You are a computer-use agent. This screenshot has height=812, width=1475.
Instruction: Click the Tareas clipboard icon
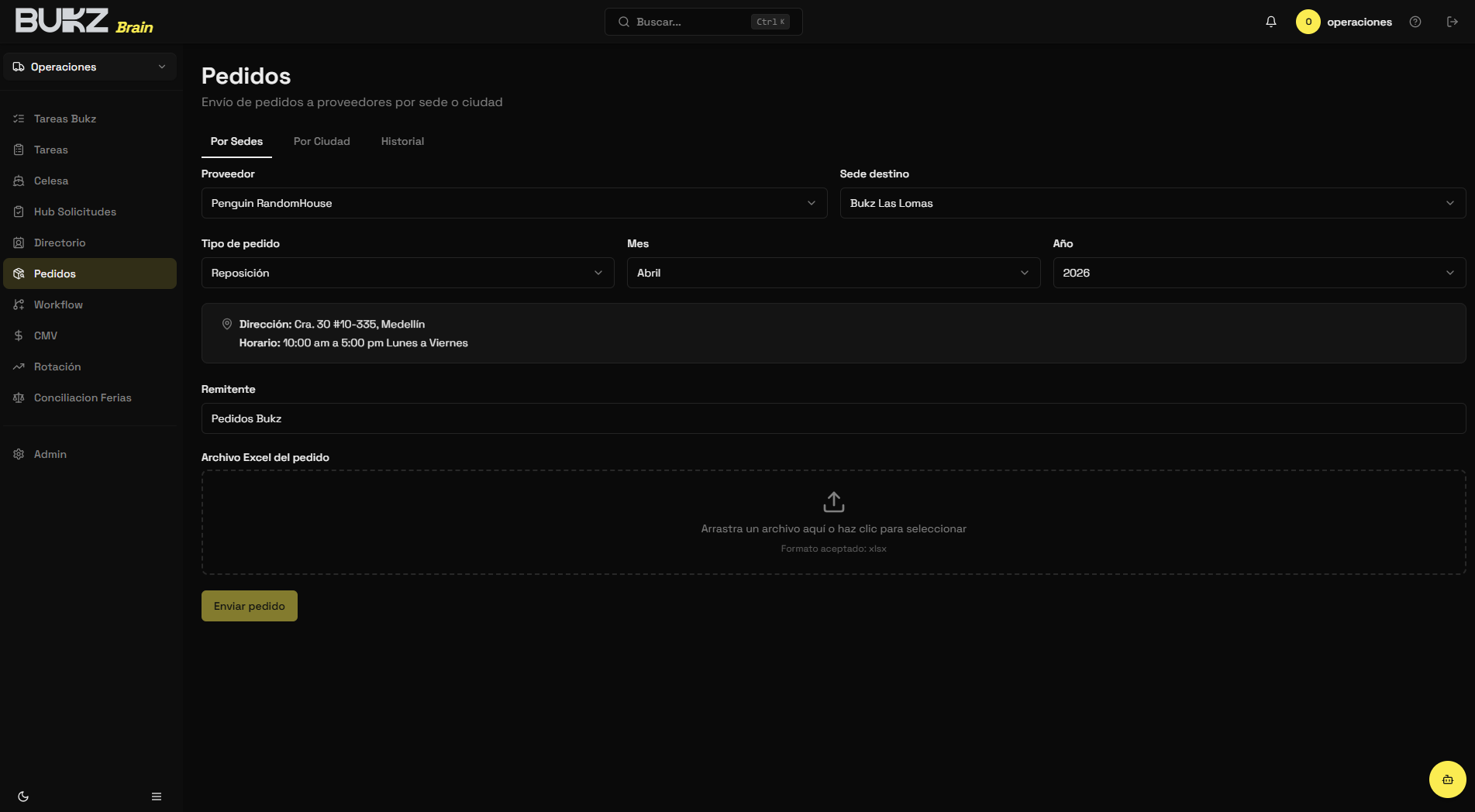[19, 150]
